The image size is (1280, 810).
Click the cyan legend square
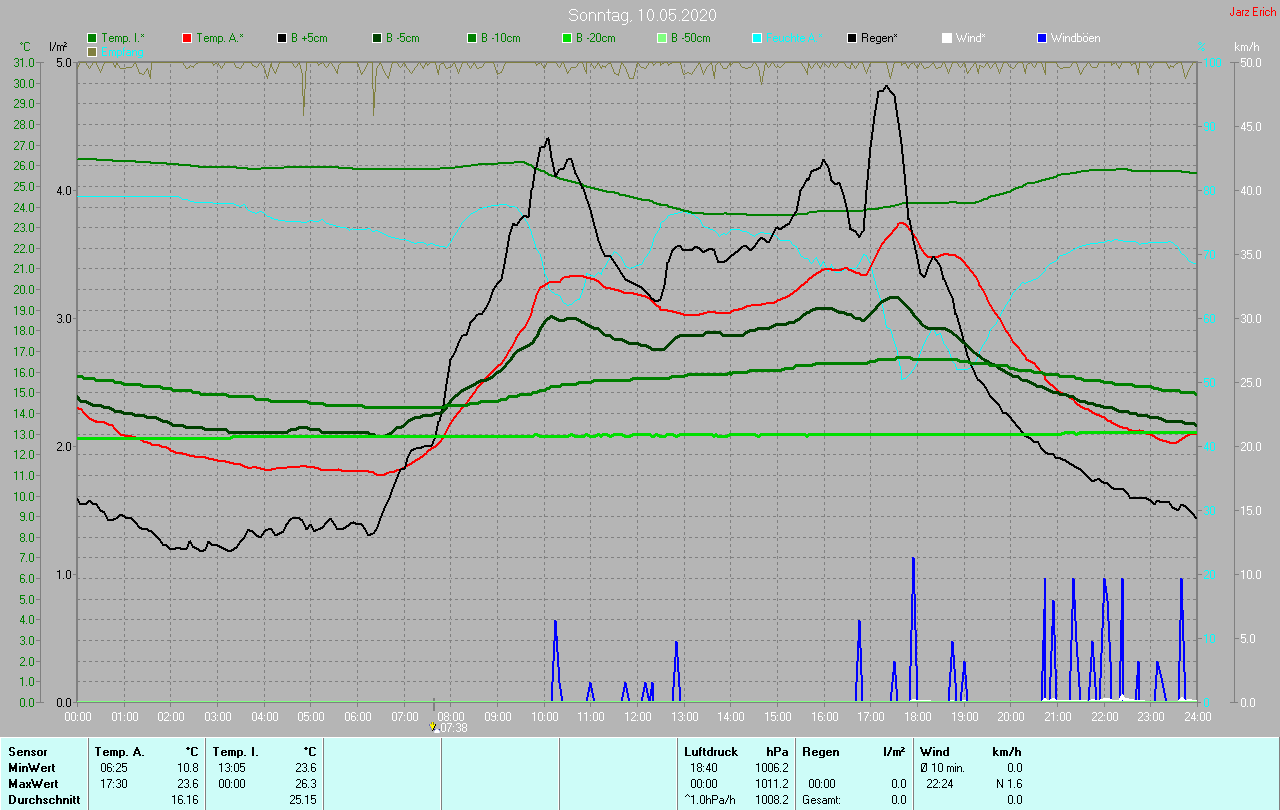pyautogui.click(x=757, y=38)
